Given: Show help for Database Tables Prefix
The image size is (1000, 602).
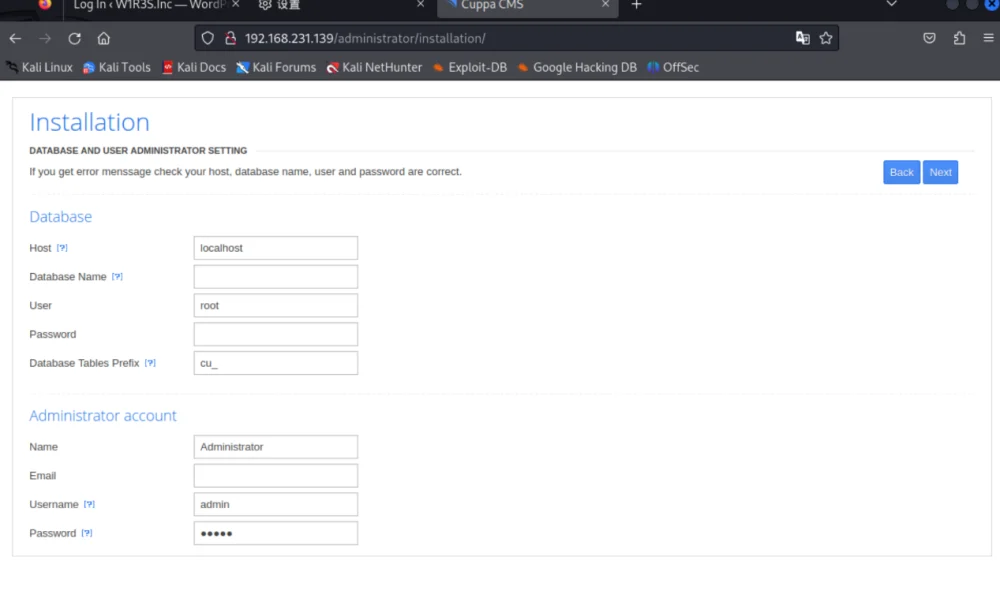Looking at the screenshot, I should pos(150,362).
